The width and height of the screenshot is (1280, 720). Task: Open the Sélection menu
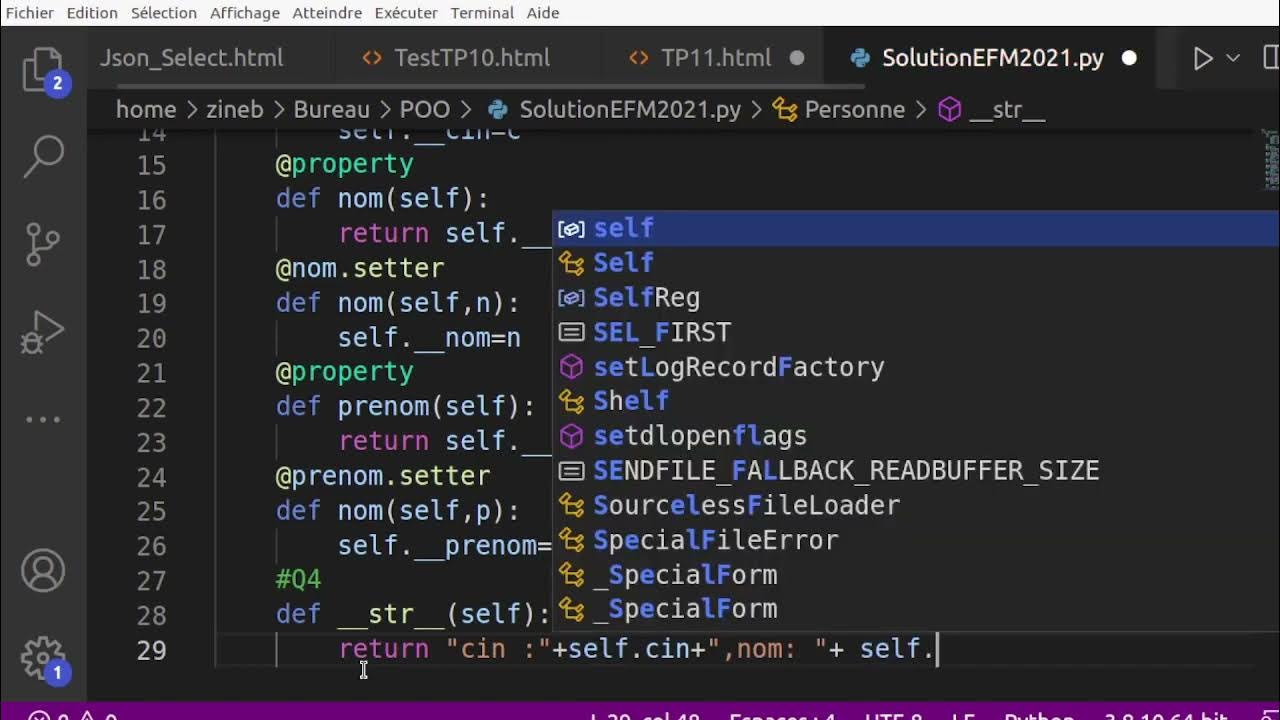click(x=163, y=13)
